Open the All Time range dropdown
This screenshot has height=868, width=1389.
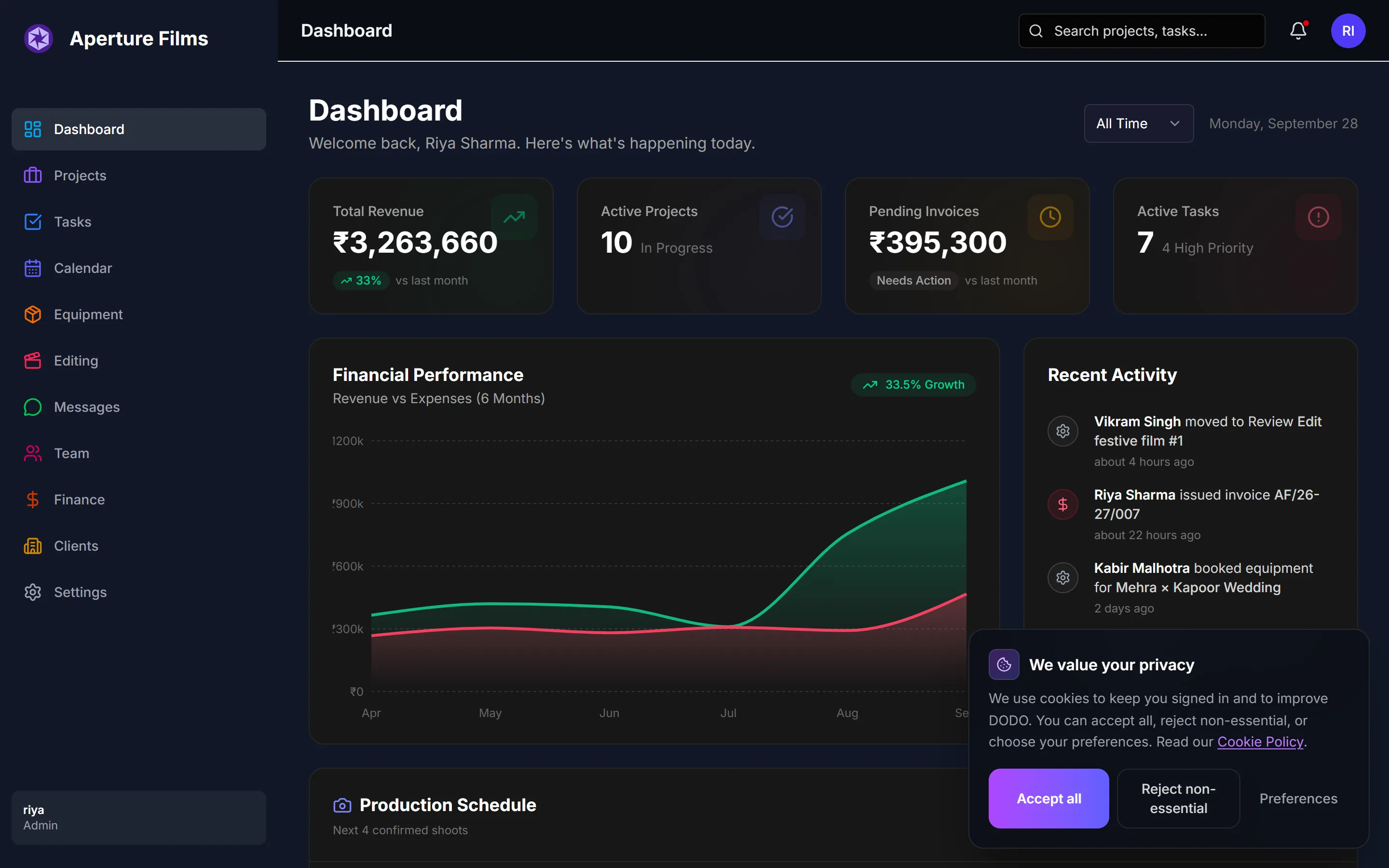coord(1139,123)
